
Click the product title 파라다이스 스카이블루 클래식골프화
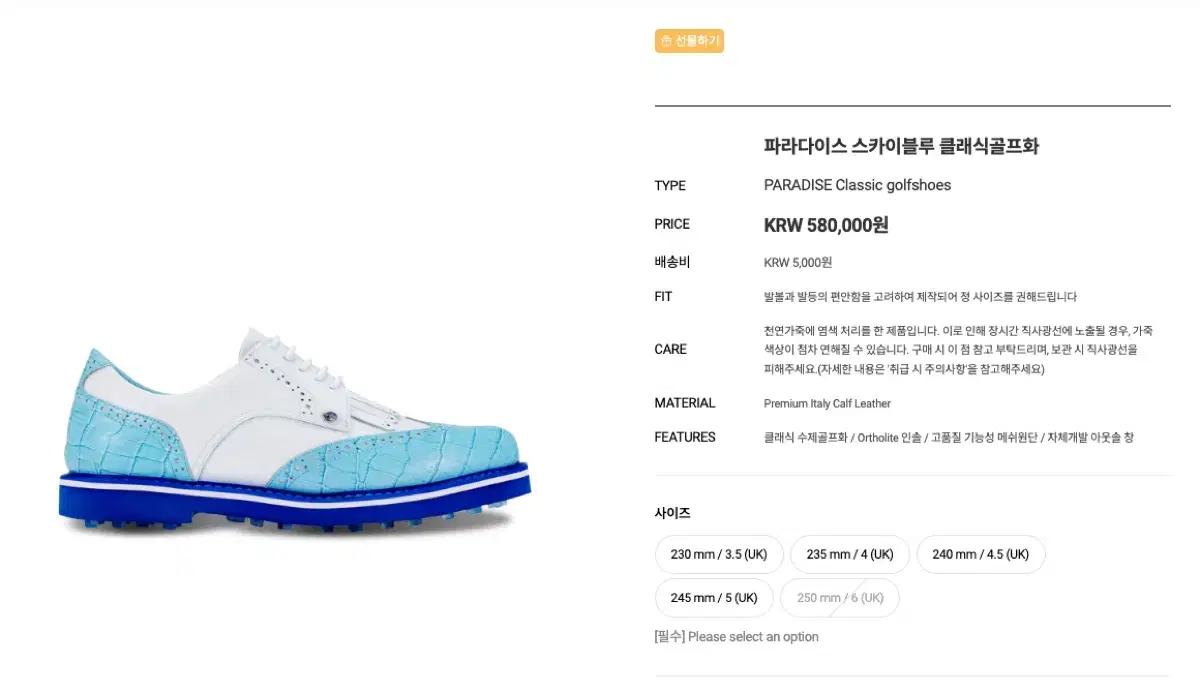[901, 146]
